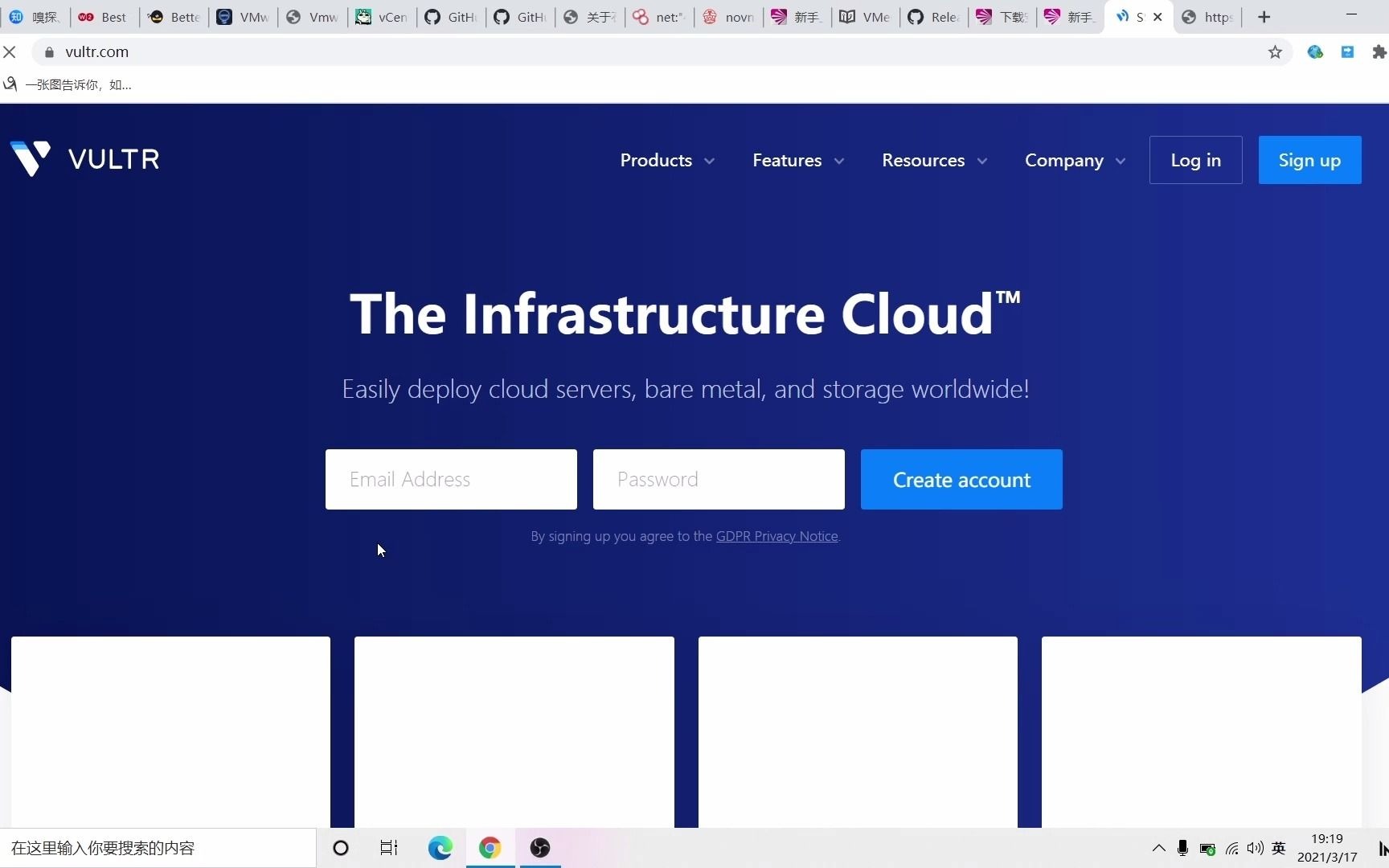The height and width of the screenshot is (868, 1389).
Task: Close the active Vultr tab
Action: click(x=1157, y=17)
